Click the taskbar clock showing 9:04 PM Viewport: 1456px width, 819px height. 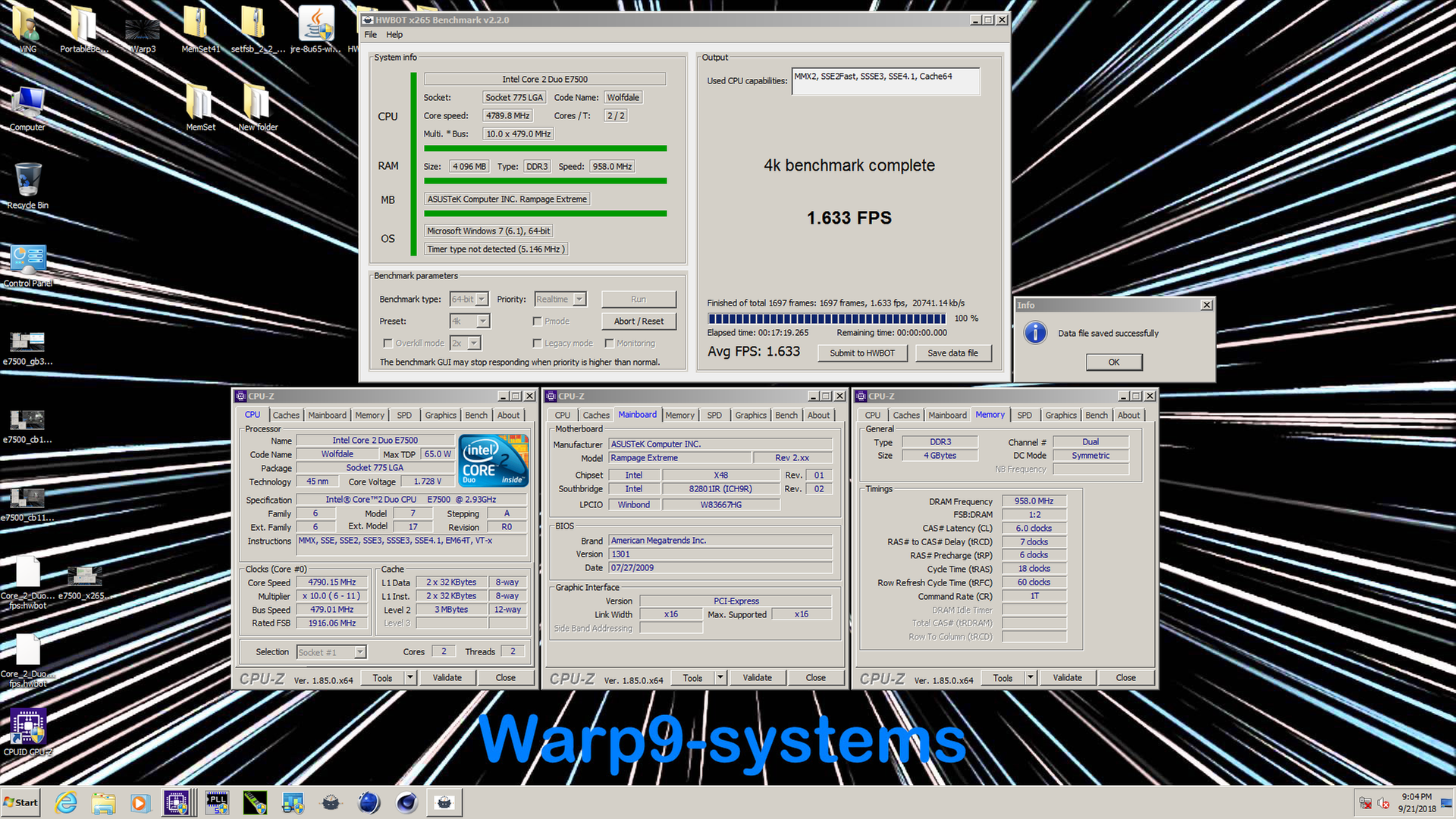coord(1417,802)
